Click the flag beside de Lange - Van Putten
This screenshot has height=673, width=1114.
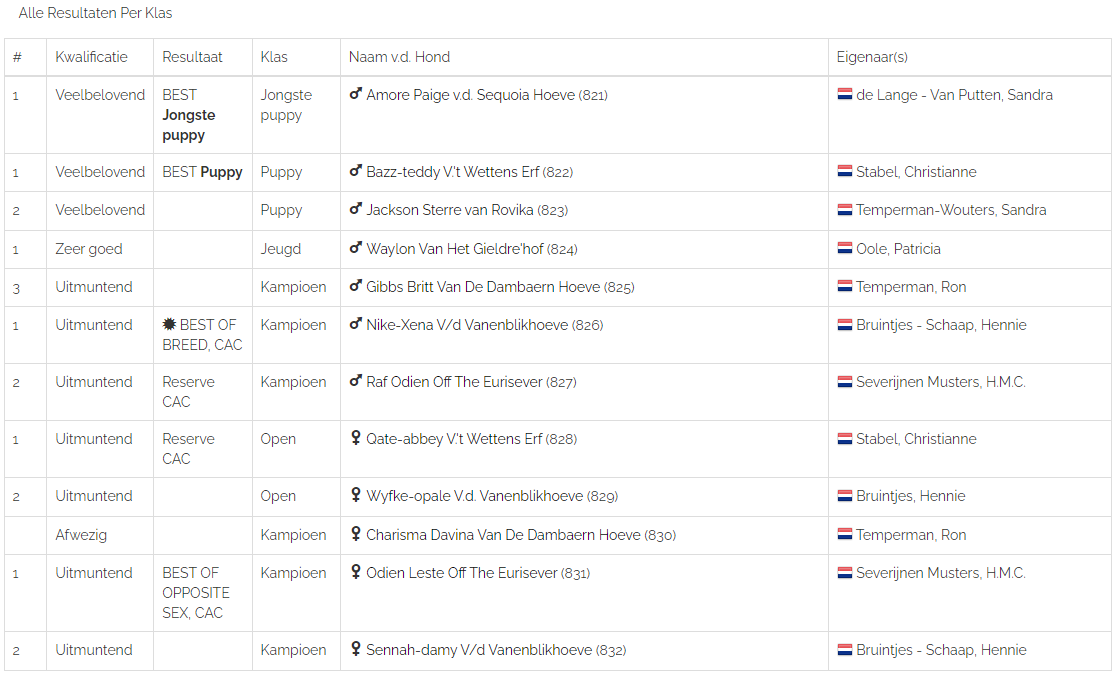point(844,95)
